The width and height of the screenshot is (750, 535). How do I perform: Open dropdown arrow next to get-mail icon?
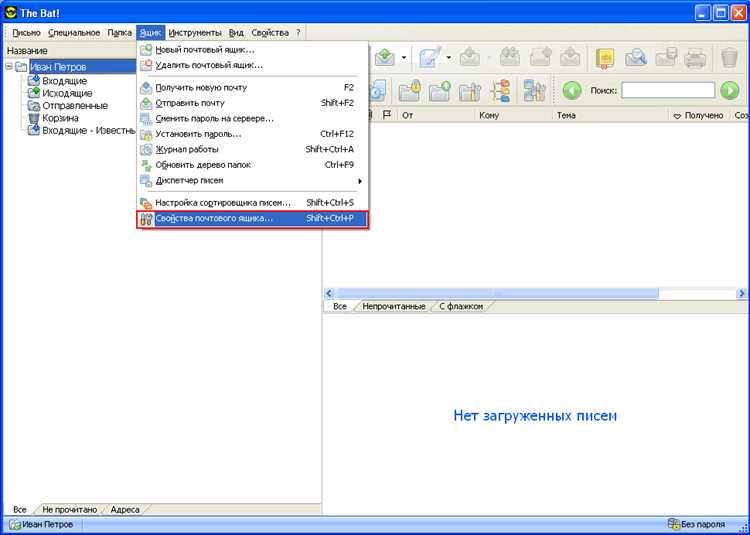coord(404,58)
